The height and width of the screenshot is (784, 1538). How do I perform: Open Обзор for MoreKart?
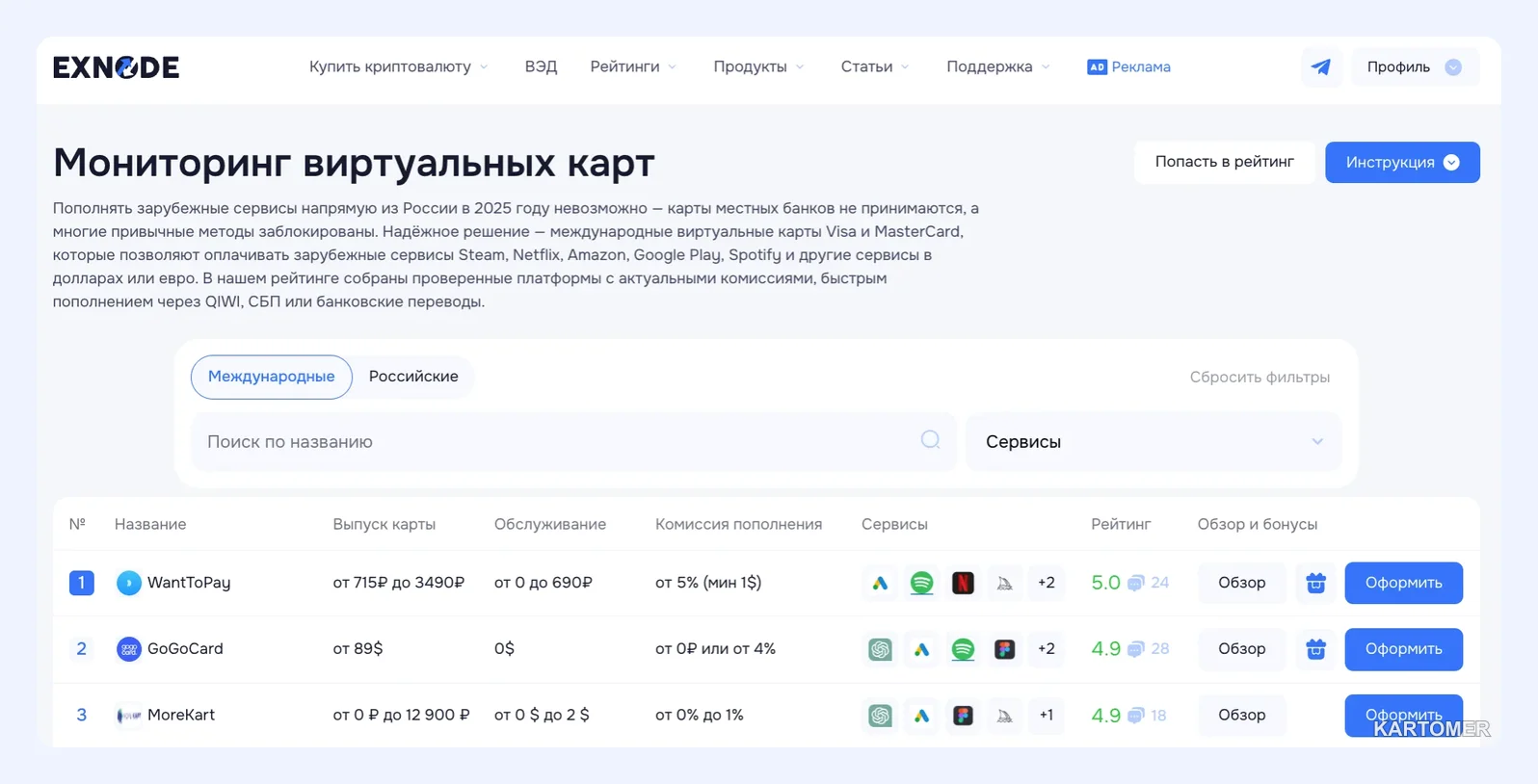pos(1241,716)
